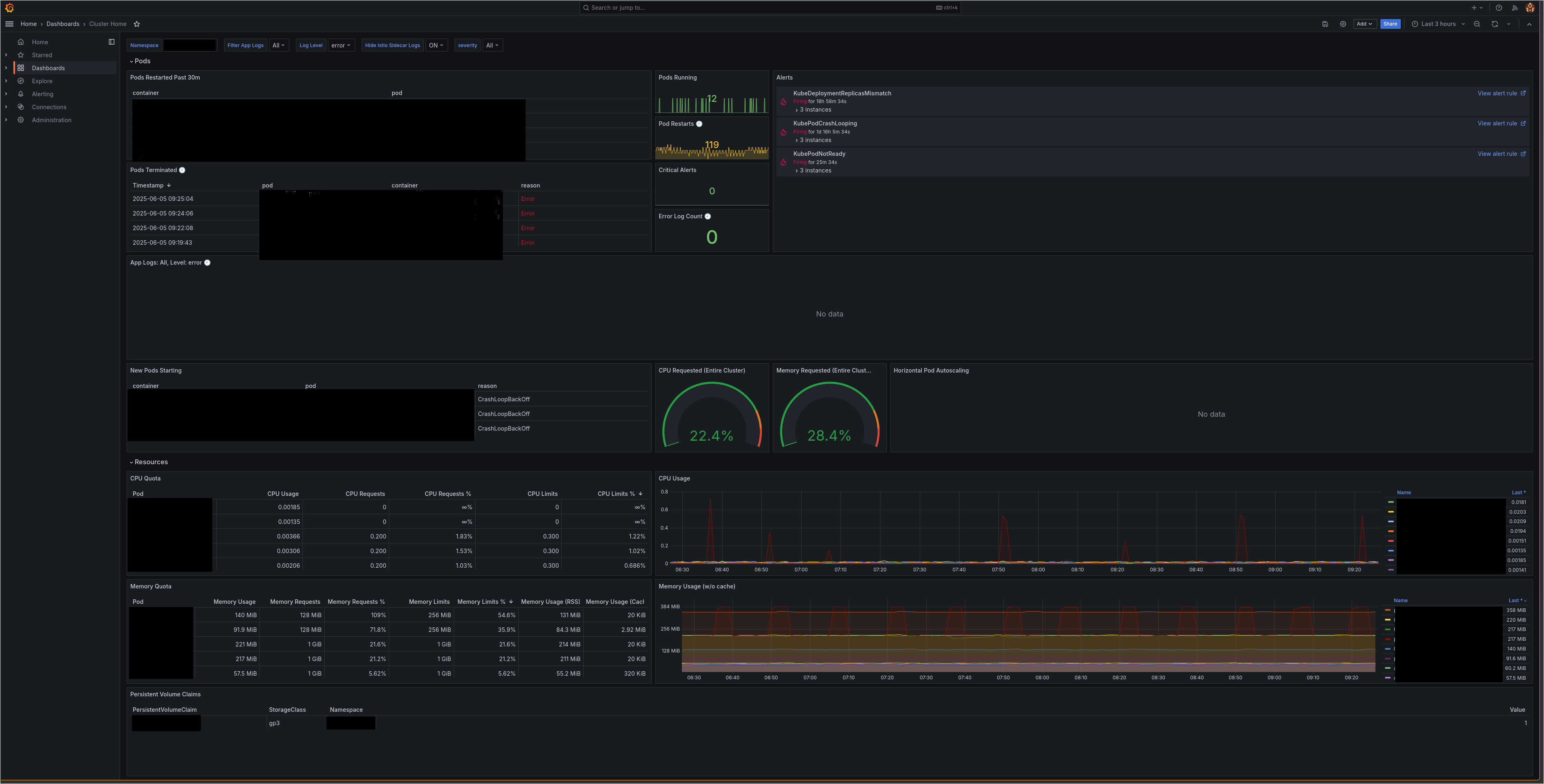Viewport: 1544px width, 784px height.
Task: Show info tooltip for App Logs panel
Action: 207,263
